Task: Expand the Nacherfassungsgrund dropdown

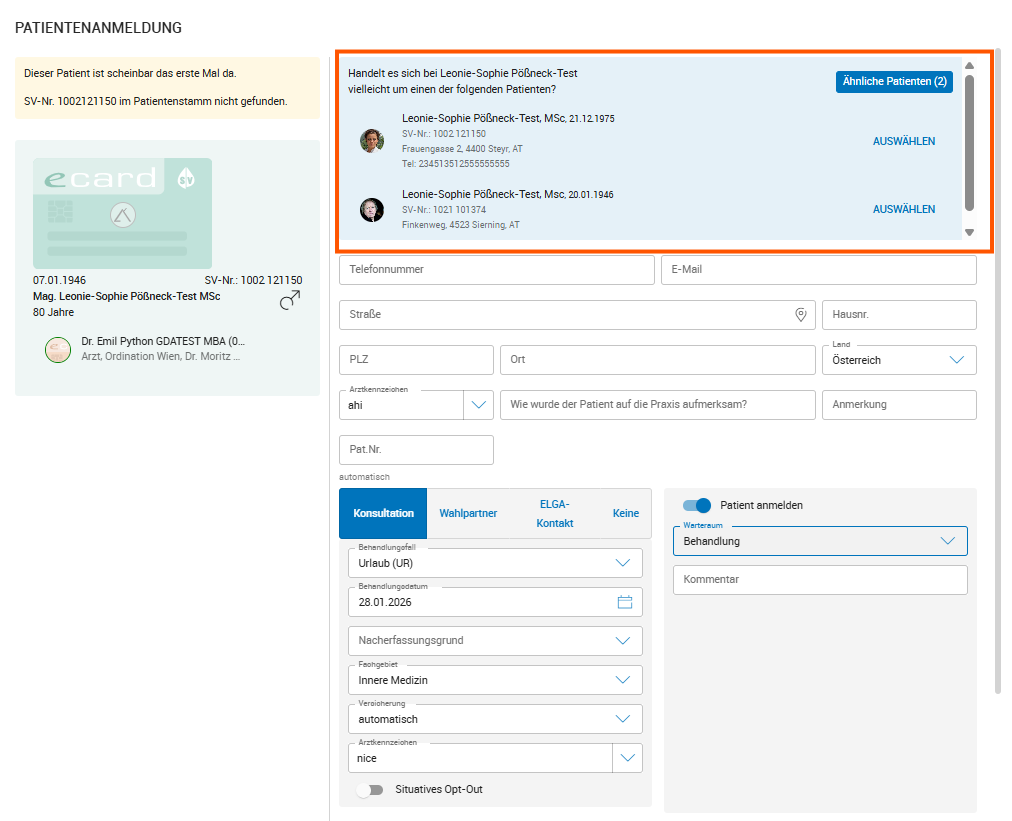Action: coord(495,641)
